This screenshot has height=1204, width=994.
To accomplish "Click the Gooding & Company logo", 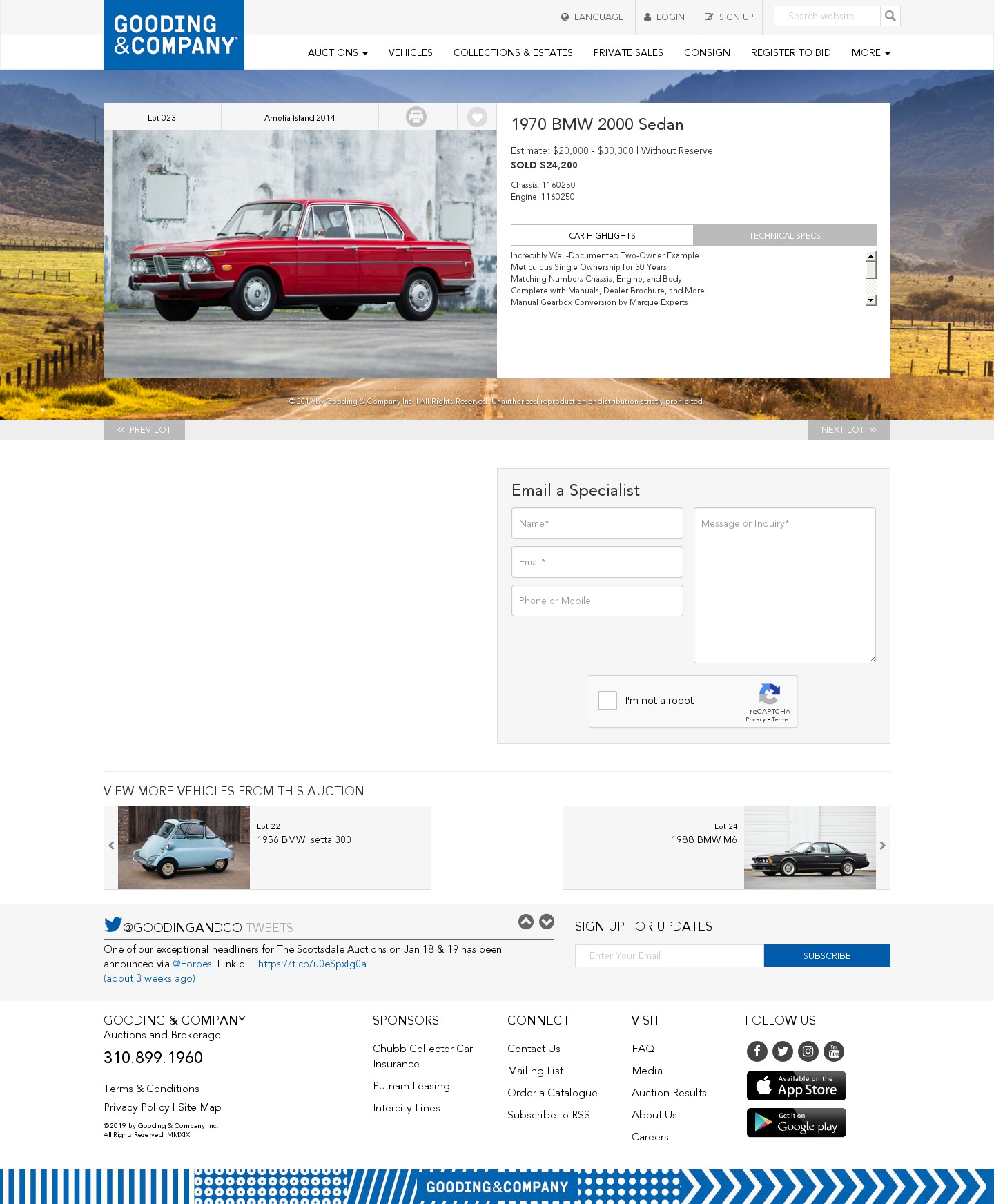I will click(x=174, y=35).
